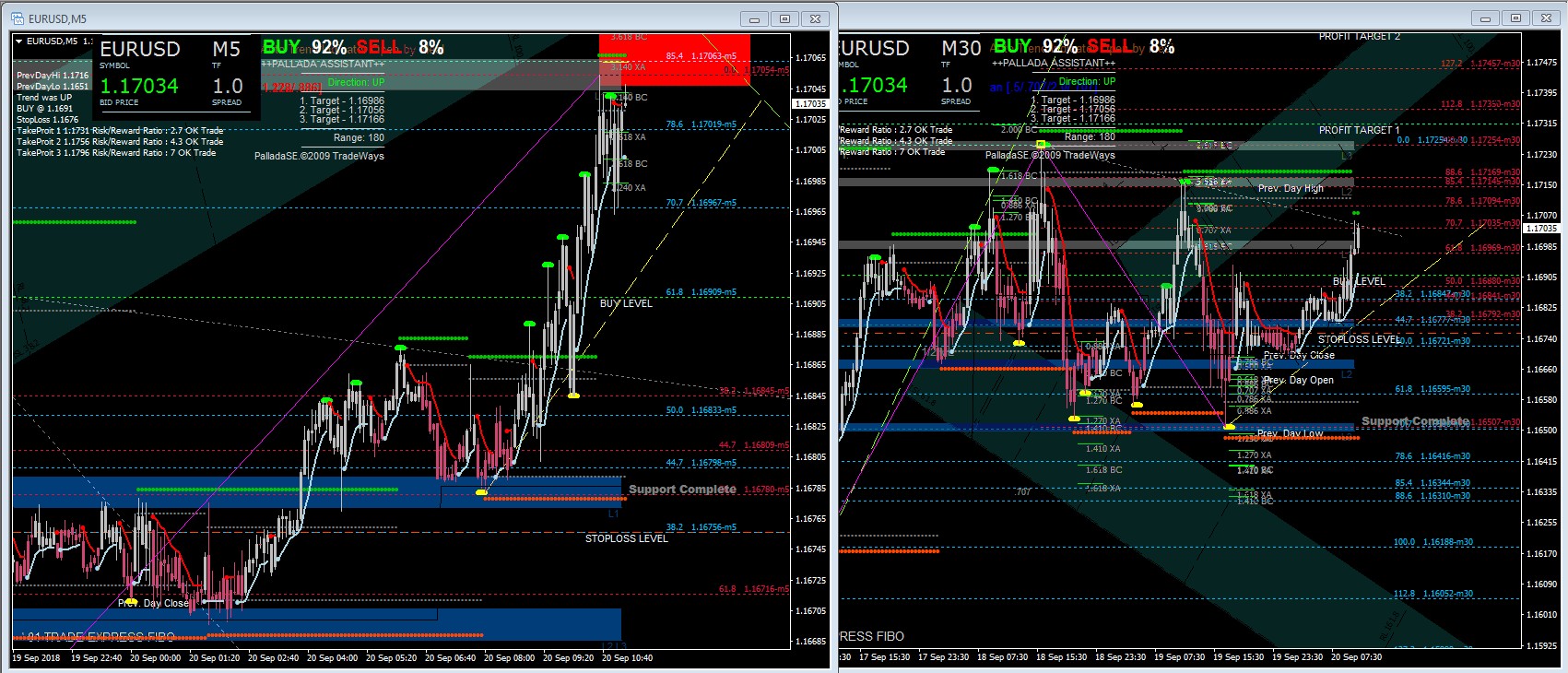Click STOPLOSS LEVEL label in the M30 chart
This screenshot has width=1568, height=673.
coord(1360,339)
